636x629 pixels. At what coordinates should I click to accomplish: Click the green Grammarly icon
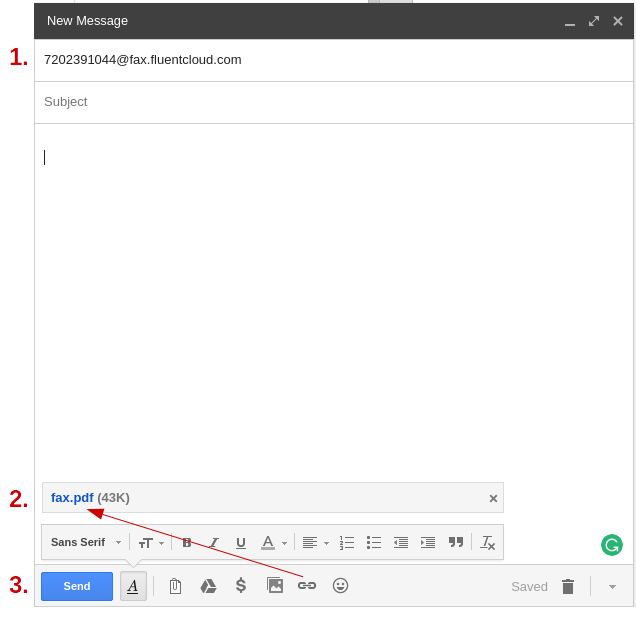[612, 545]
